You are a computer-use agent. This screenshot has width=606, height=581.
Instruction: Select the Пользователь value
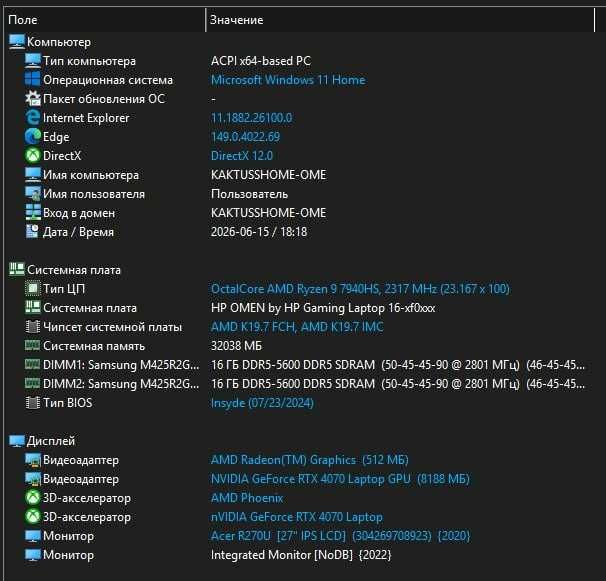point(249,194)
